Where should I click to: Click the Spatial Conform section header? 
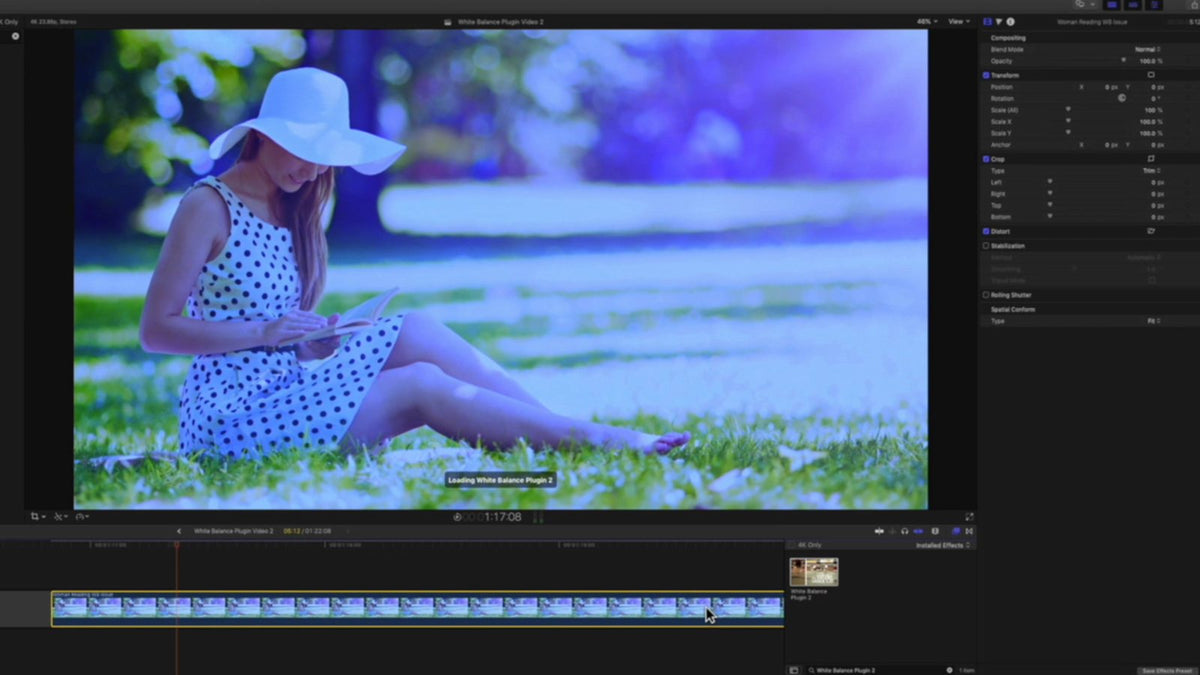click(1013, 309)
